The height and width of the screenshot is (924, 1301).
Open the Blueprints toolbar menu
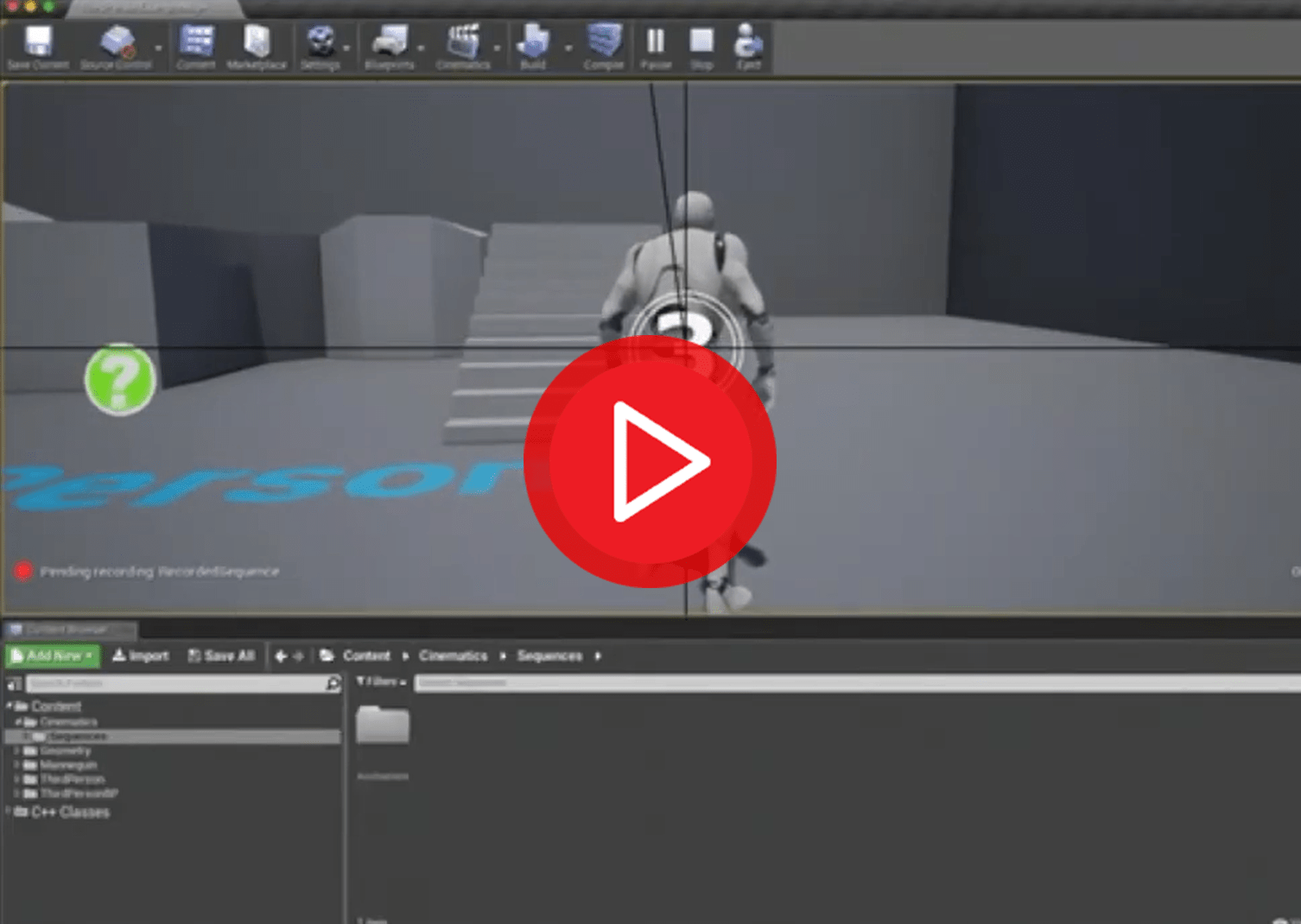coord(389,45)
